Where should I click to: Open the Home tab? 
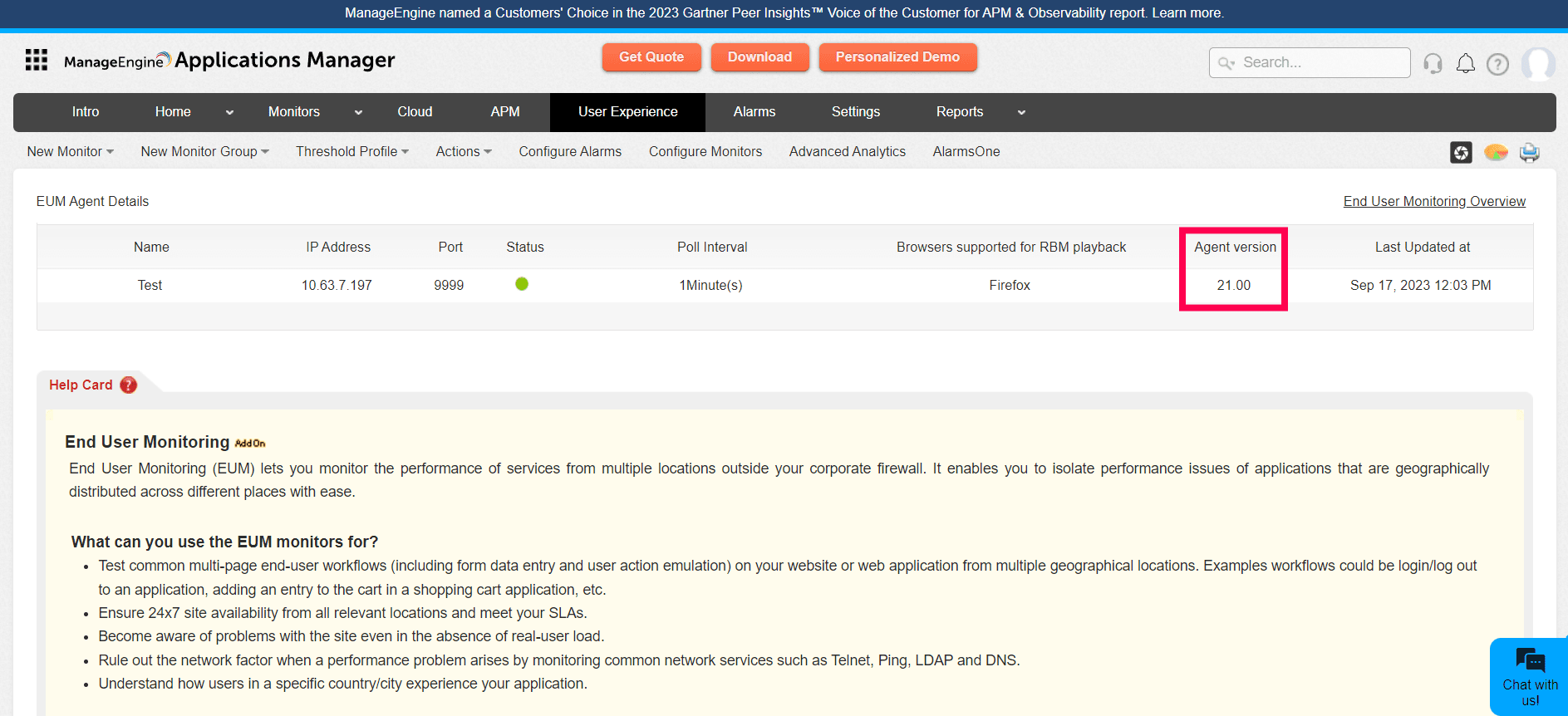tap(173, 112)
